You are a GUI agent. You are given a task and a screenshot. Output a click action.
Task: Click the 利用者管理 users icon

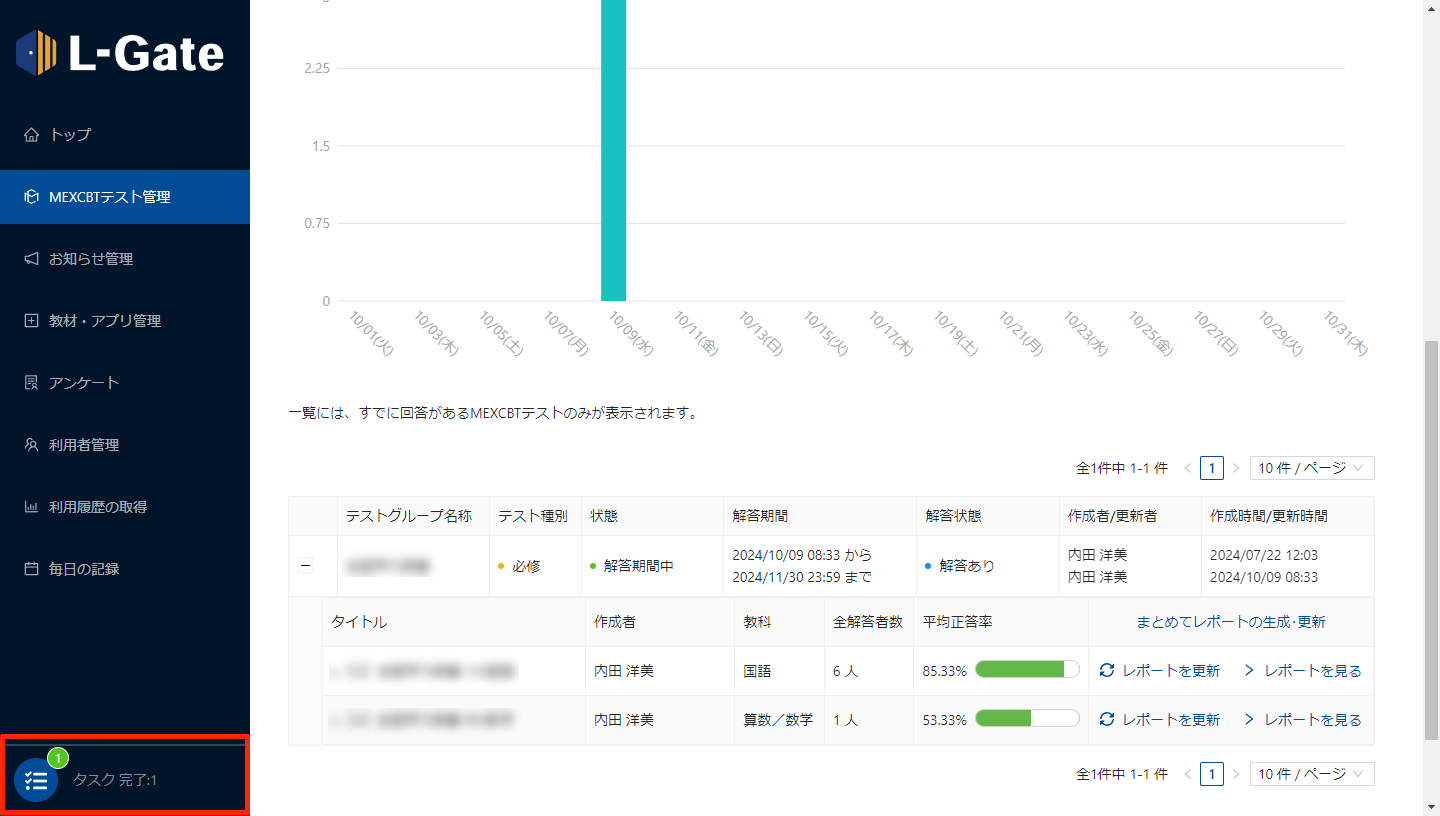point(31,445)
